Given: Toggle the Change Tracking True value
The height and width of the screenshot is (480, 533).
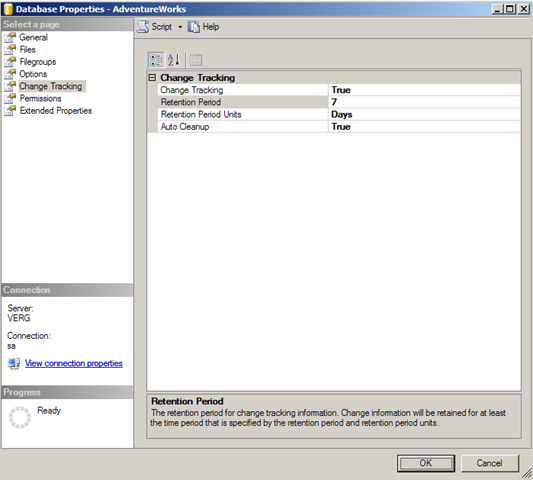Looking at the screenshot, I should point(424,90).
